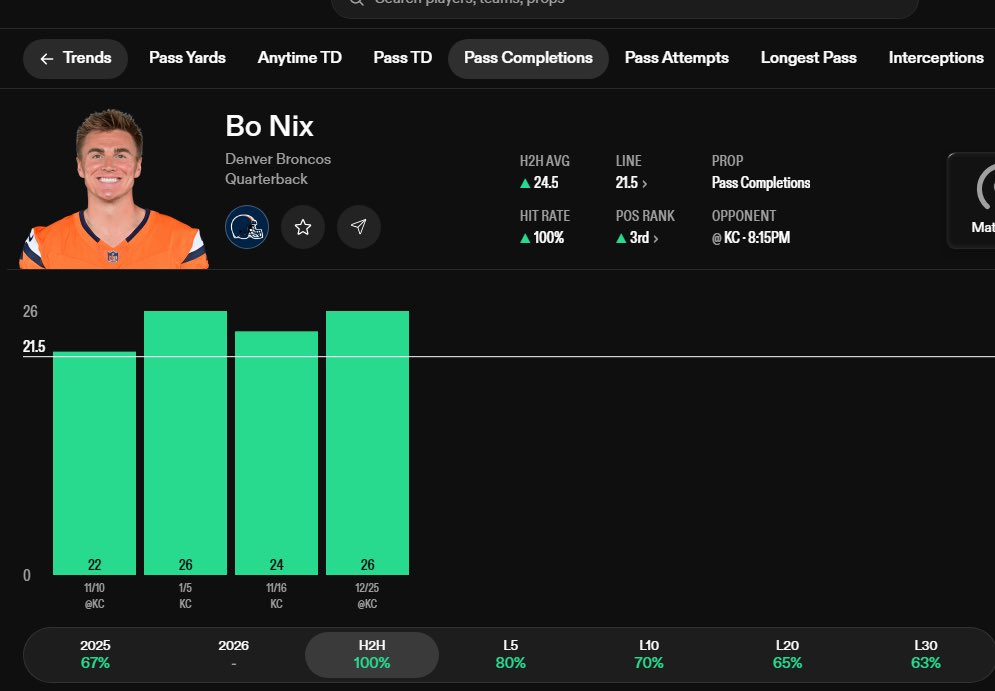
Task: Click the Bo Nix player headshot
Action: [x=113, y=188]
